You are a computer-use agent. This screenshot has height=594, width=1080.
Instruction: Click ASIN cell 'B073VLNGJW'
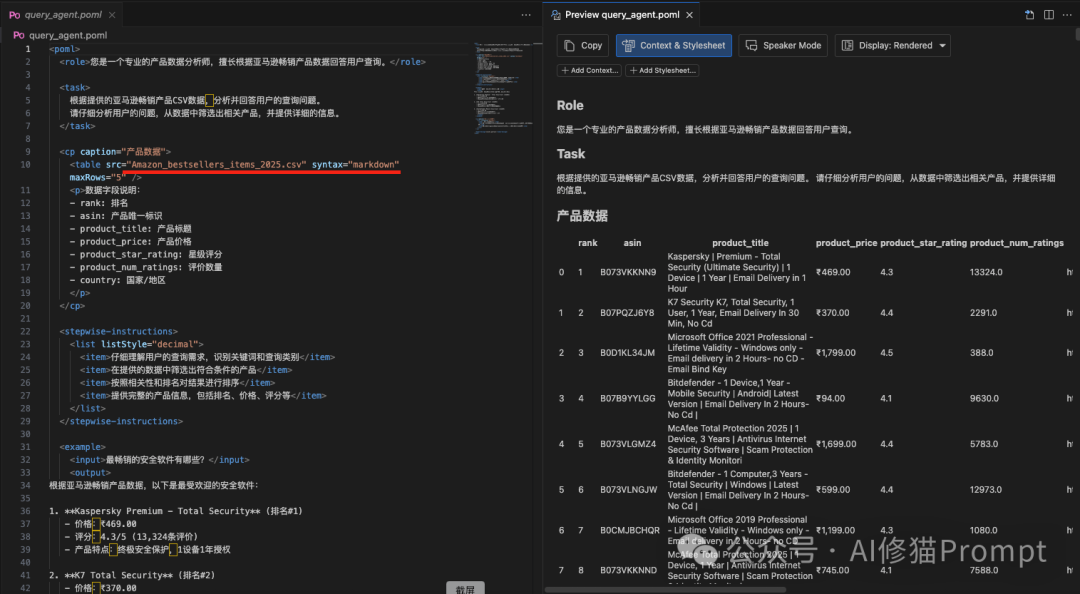click(x=629, y=489)
